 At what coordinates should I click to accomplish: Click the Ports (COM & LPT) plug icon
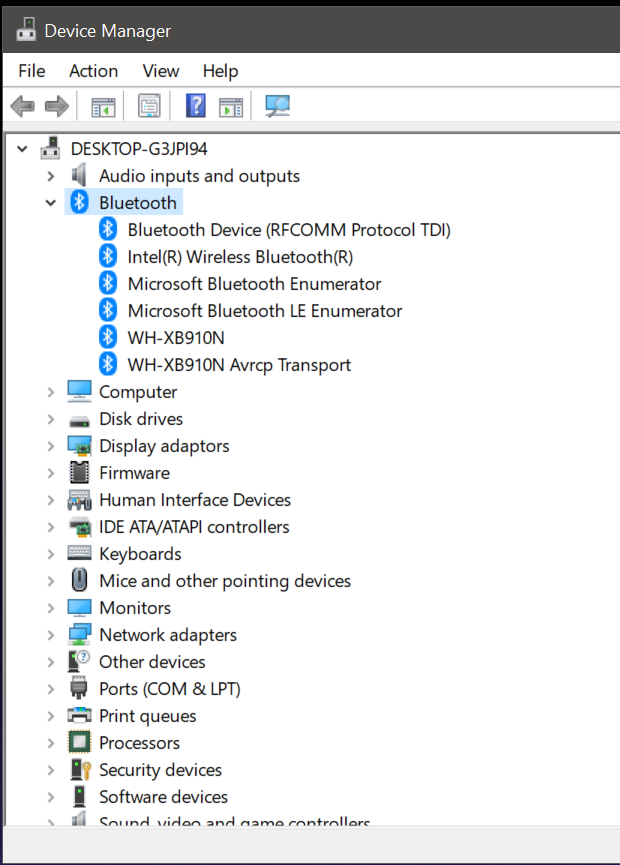pos(79,688)
